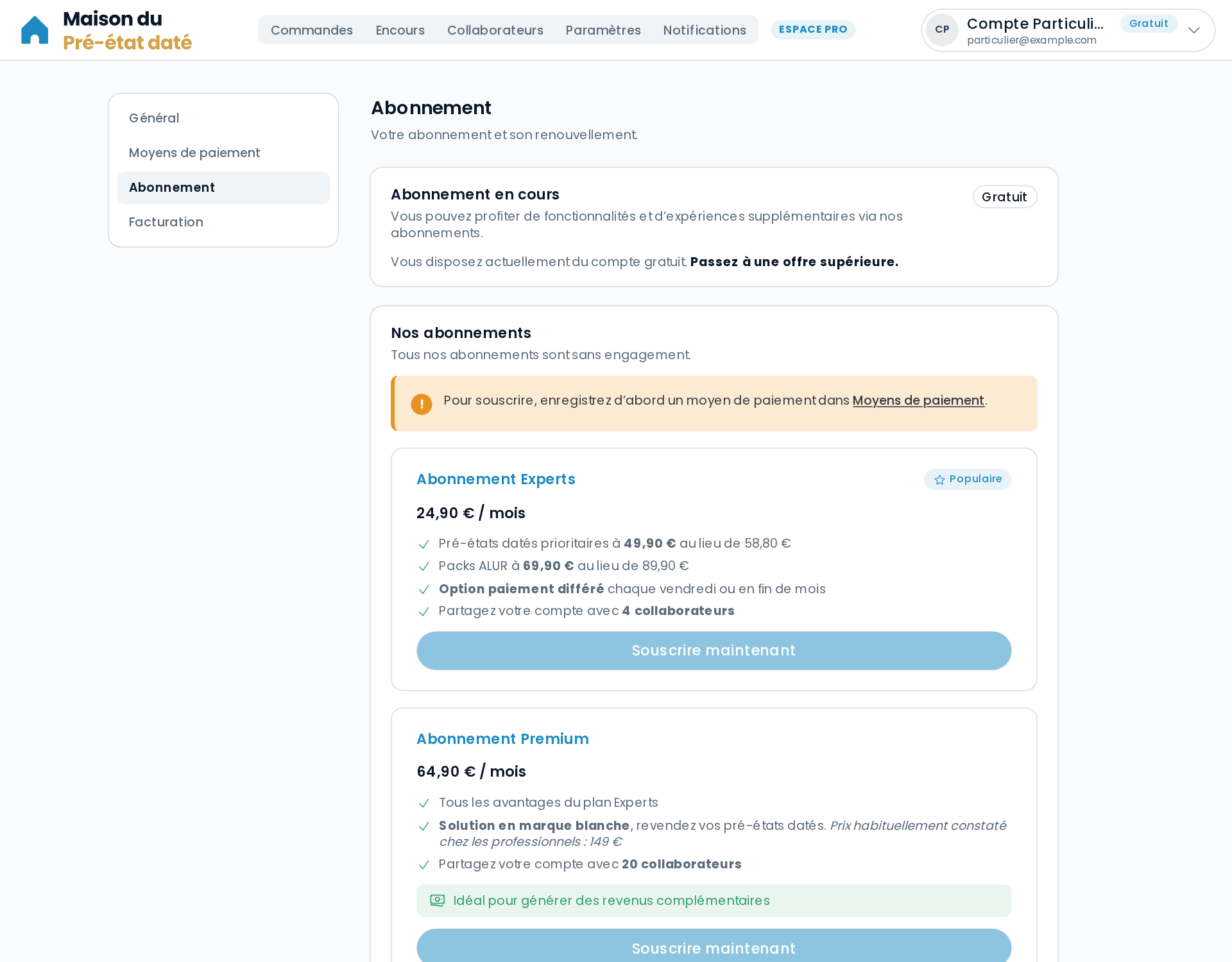The width and height of the screenshot is (1232, 962).
Task: Click Idéal pour générer des revenus complémentaires
Action: tap(612, 900)
